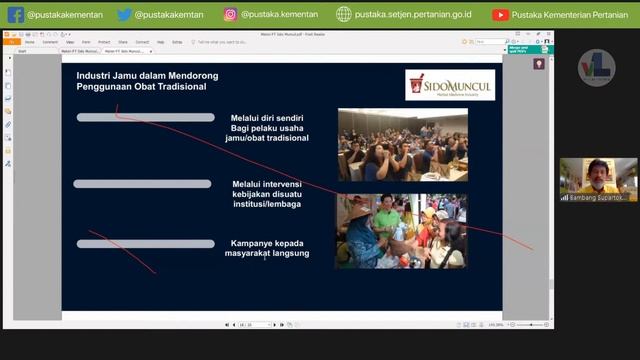Screen dimensions: 640x360
Task: Click the zoom in plus button
Action: (547, 325)
